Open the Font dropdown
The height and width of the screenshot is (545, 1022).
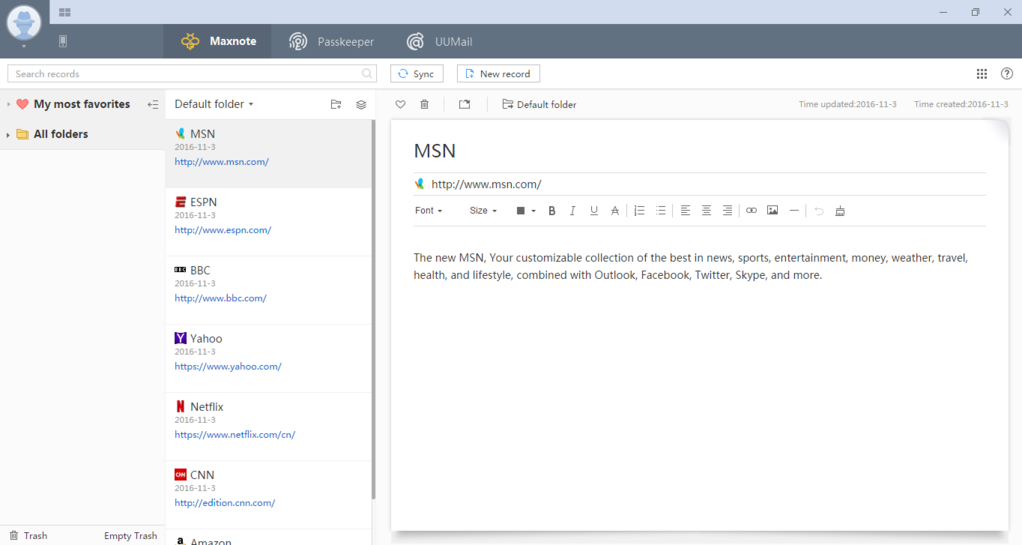(428, 211)
